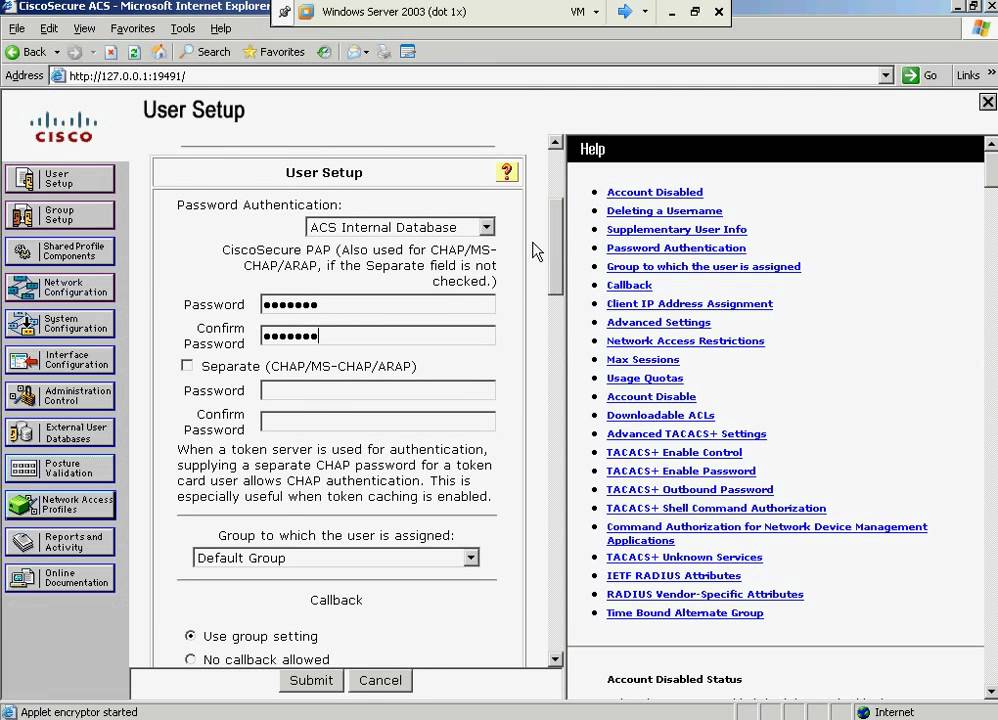Open the View menu
The width and height of the screenshot is (998, 720).
pos(84,29)
